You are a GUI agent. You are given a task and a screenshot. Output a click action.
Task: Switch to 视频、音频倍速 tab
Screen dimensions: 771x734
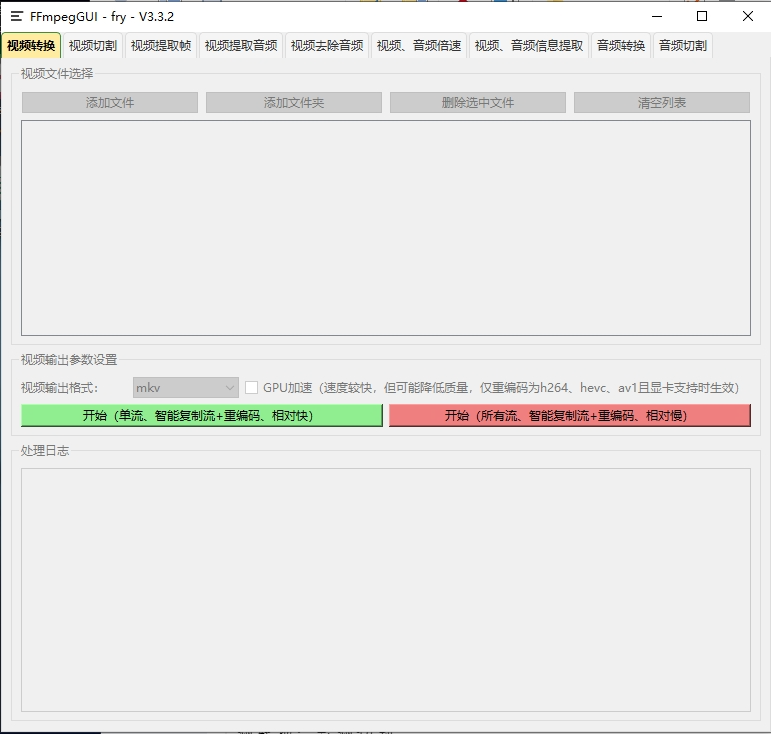(x=419, y=46)
